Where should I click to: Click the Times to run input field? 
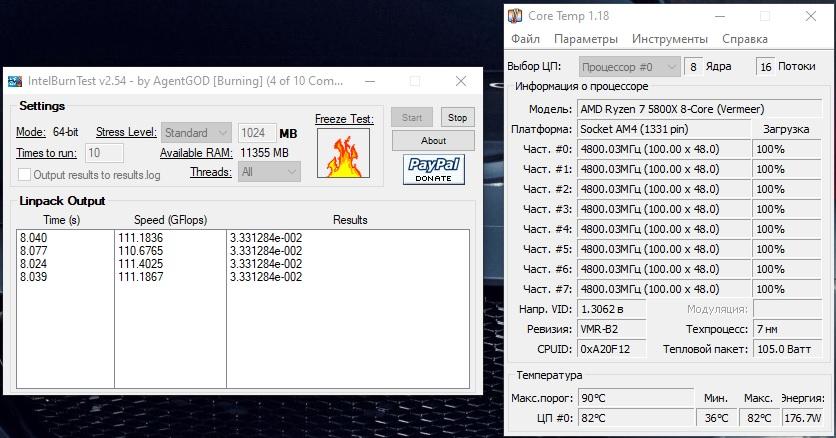point(104,153)
